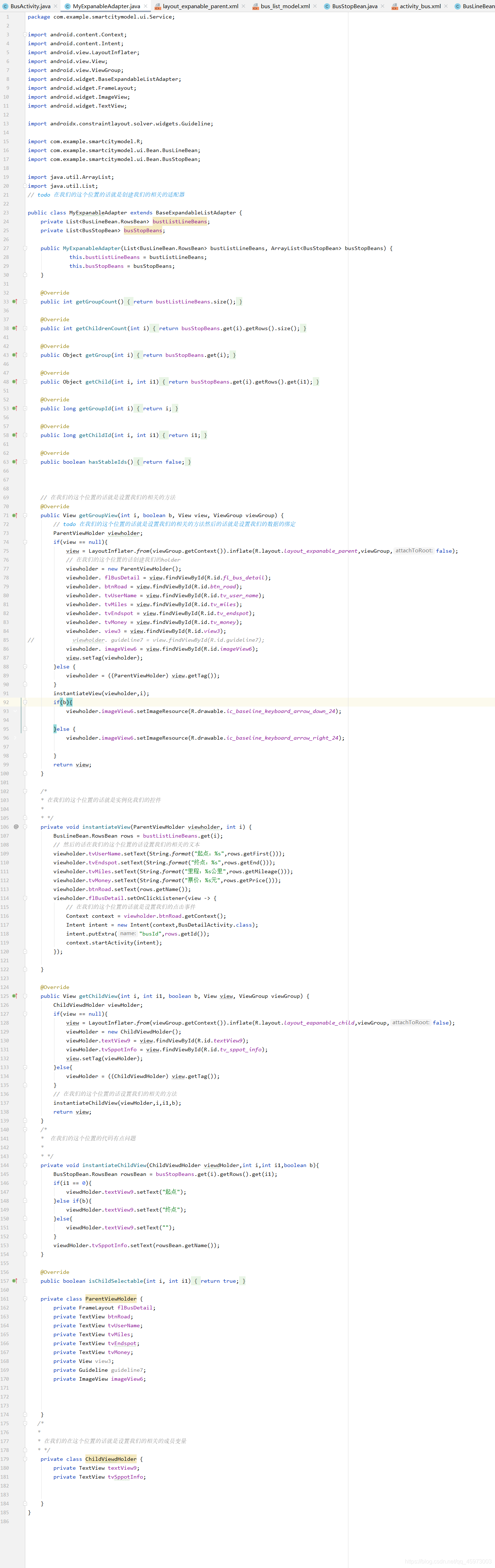
Task: Collapse the import statements block
Action: pos(25,35)
